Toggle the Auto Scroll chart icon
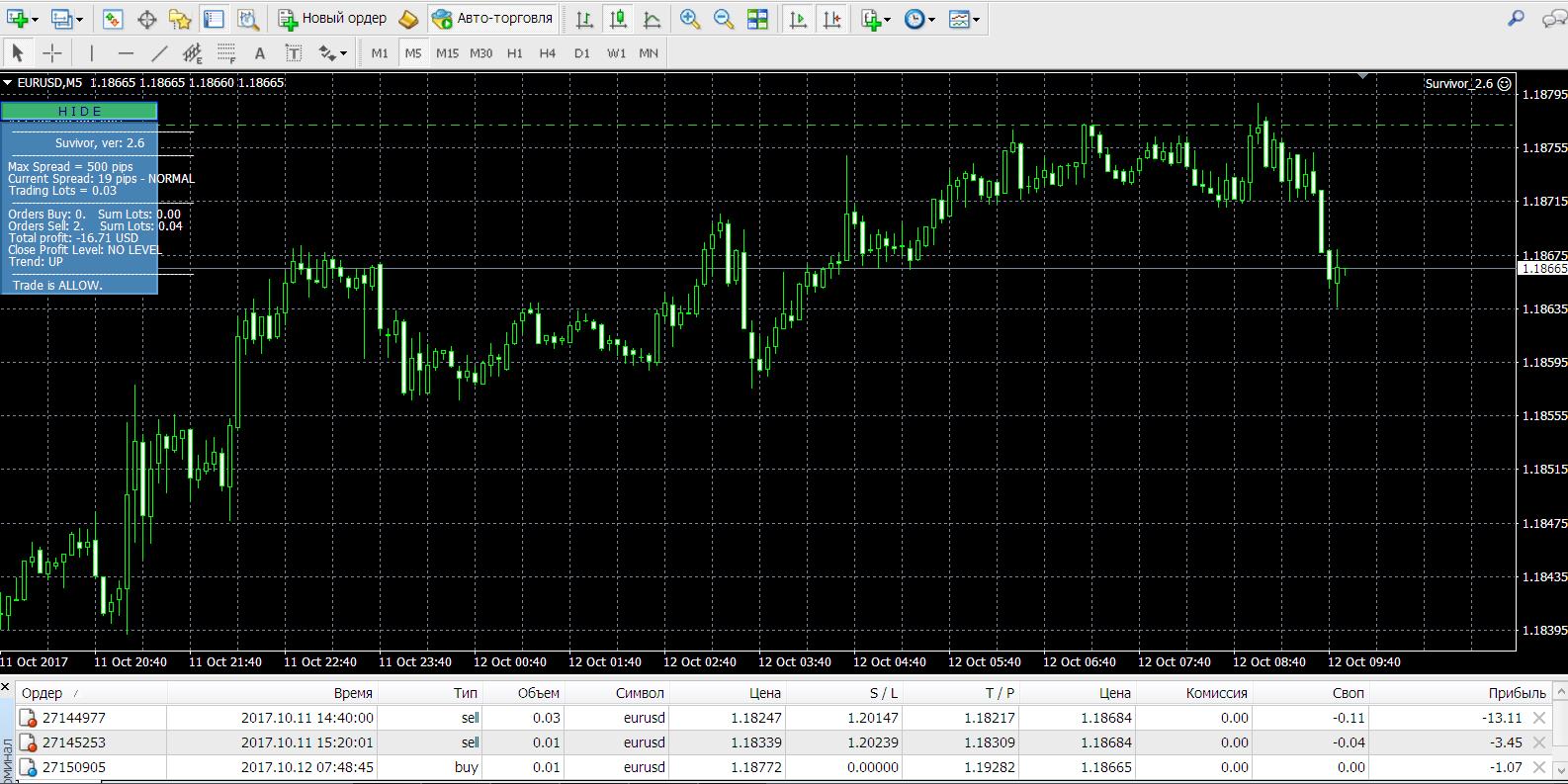This screenshot has width=1568, height=784. [x=798, y=18]
